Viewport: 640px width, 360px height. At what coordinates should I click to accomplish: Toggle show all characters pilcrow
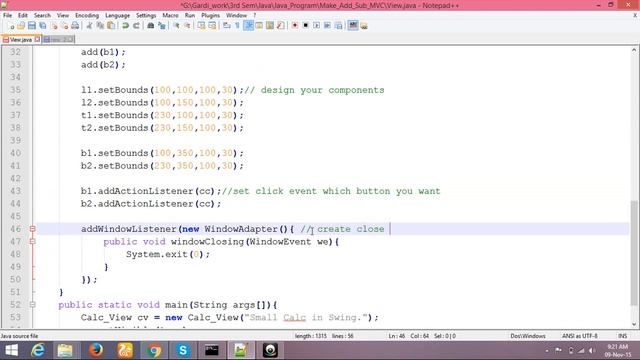click(237, 26)
